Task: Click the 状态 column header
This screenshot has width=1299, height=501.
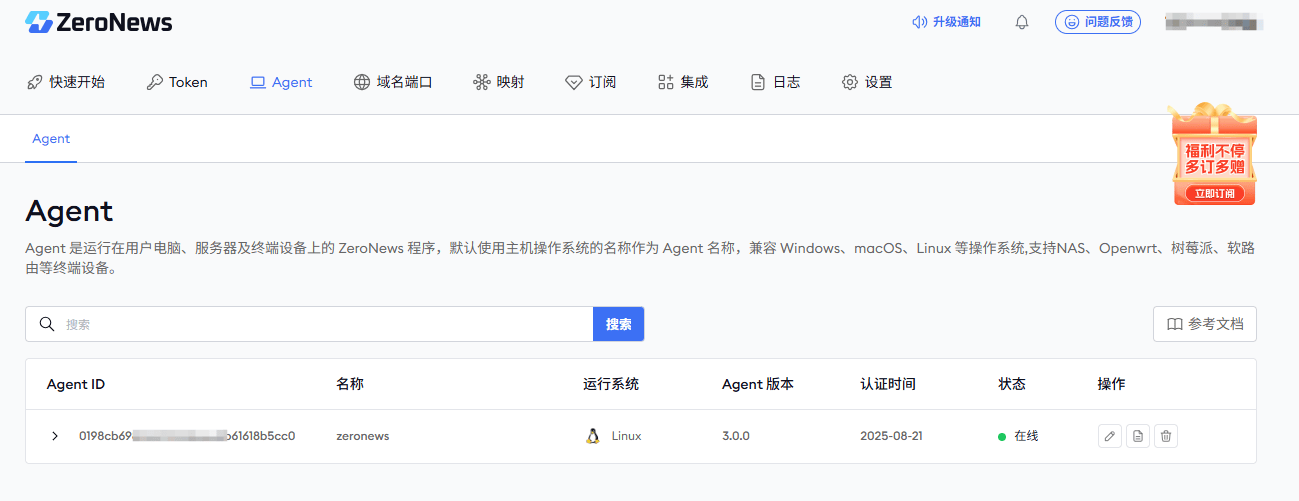Action: pos(1012,384)
